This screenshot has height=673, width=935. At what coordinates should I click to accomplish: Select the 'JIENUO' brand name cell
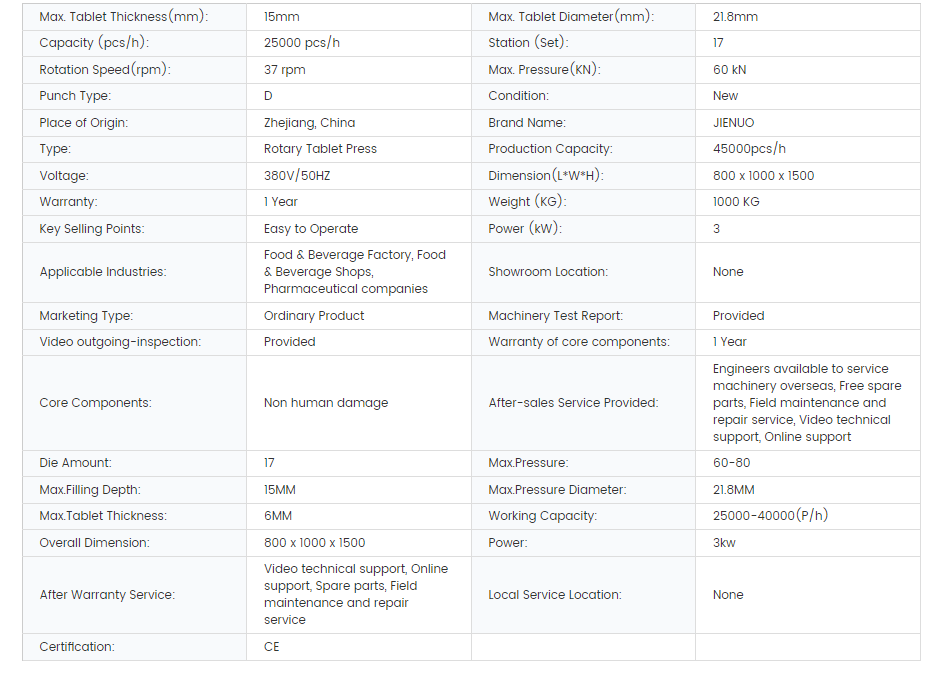(x=733, y=123)
